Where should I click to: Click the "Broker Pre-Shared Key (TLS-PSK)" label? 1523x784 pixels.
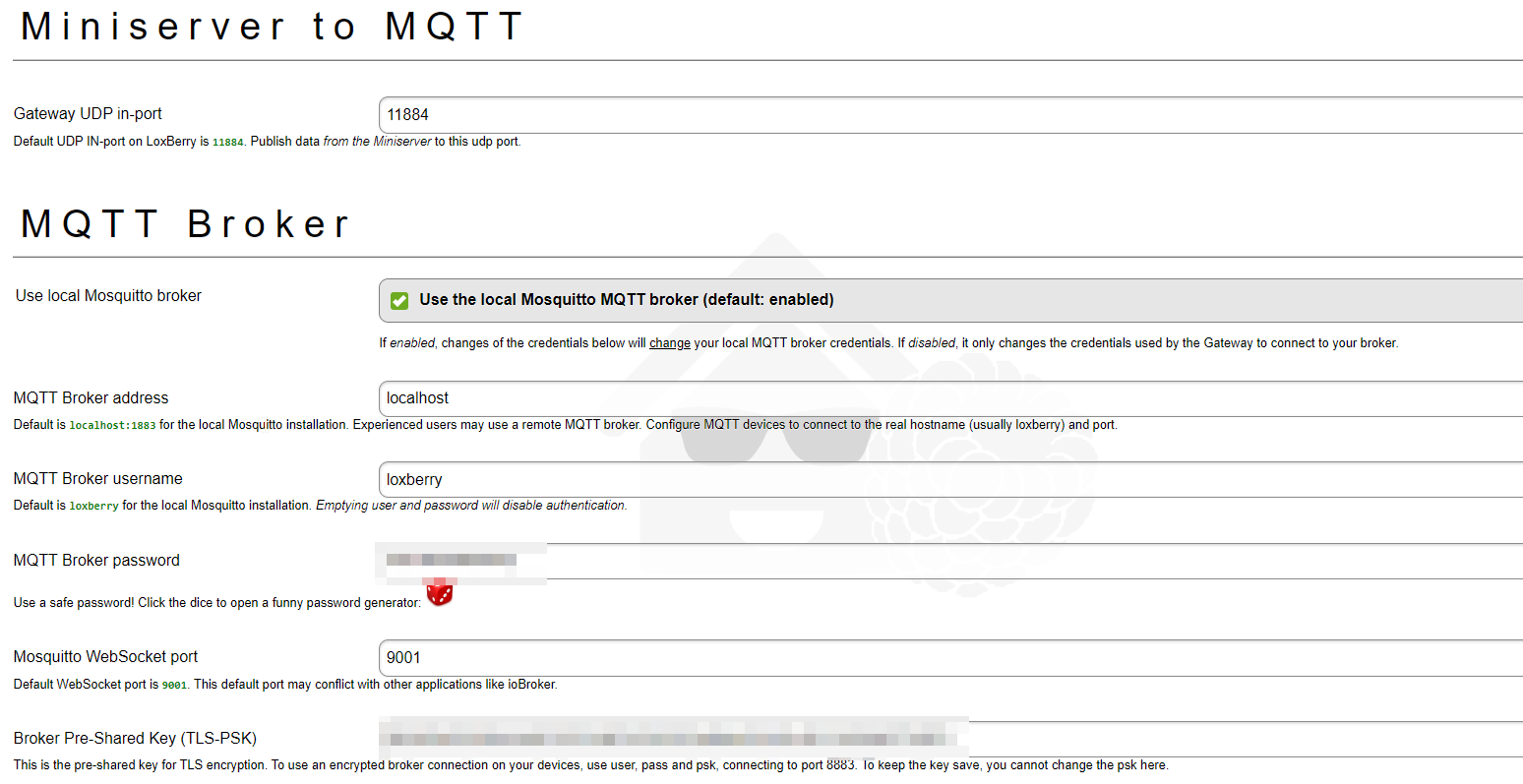135,739
